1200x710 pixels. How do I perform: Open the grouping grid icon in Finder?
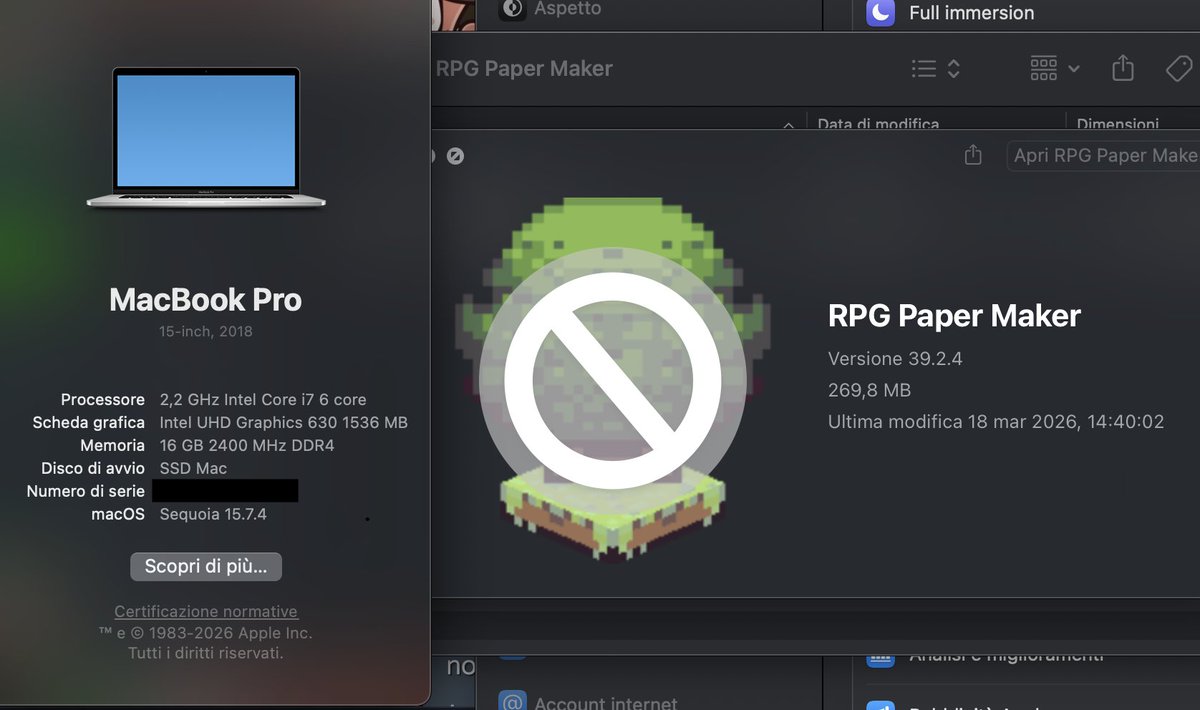[x=1044, y=68]
